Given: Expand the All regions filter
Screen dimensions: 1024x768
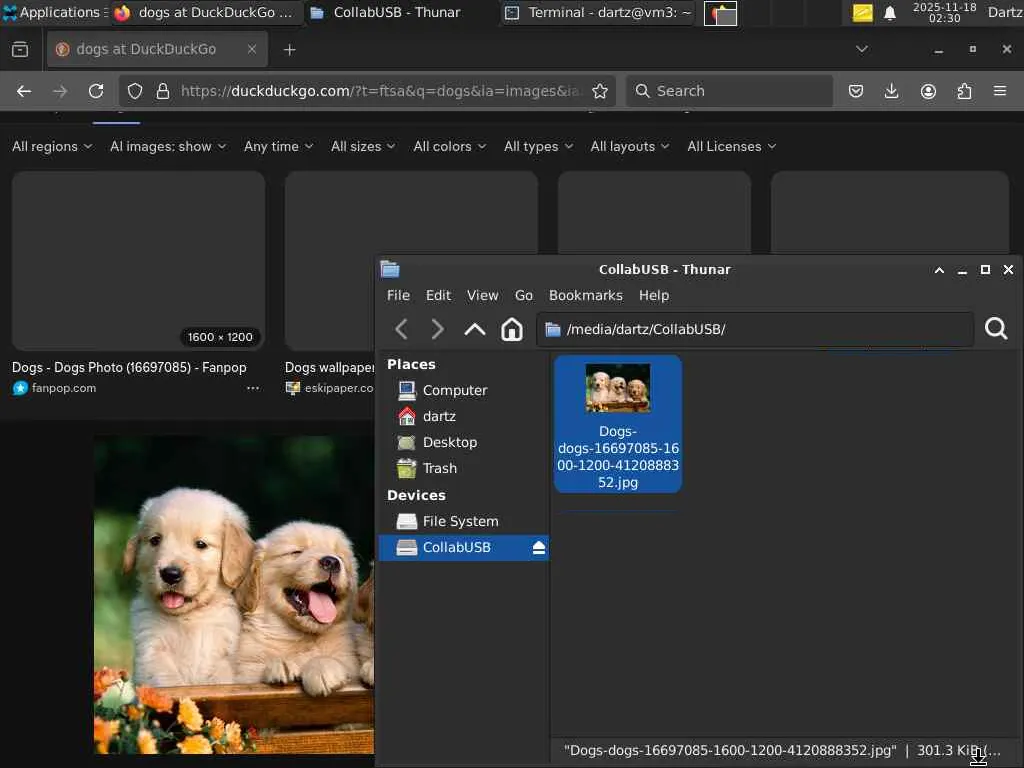Looking at the screenshot, I should tap(52, 146).
